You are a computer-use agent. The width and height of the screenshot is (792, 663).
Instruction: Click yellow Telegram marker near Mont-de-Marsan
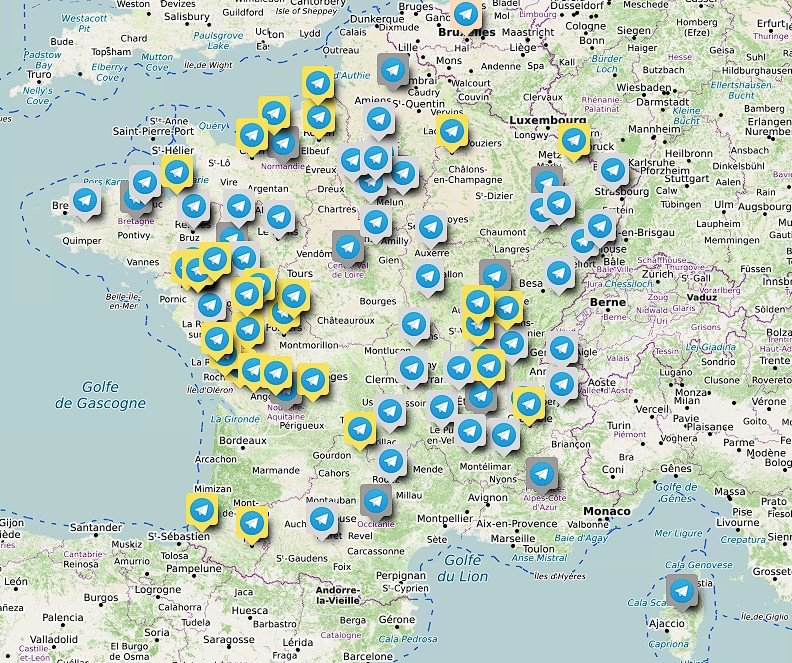point(252,525)
